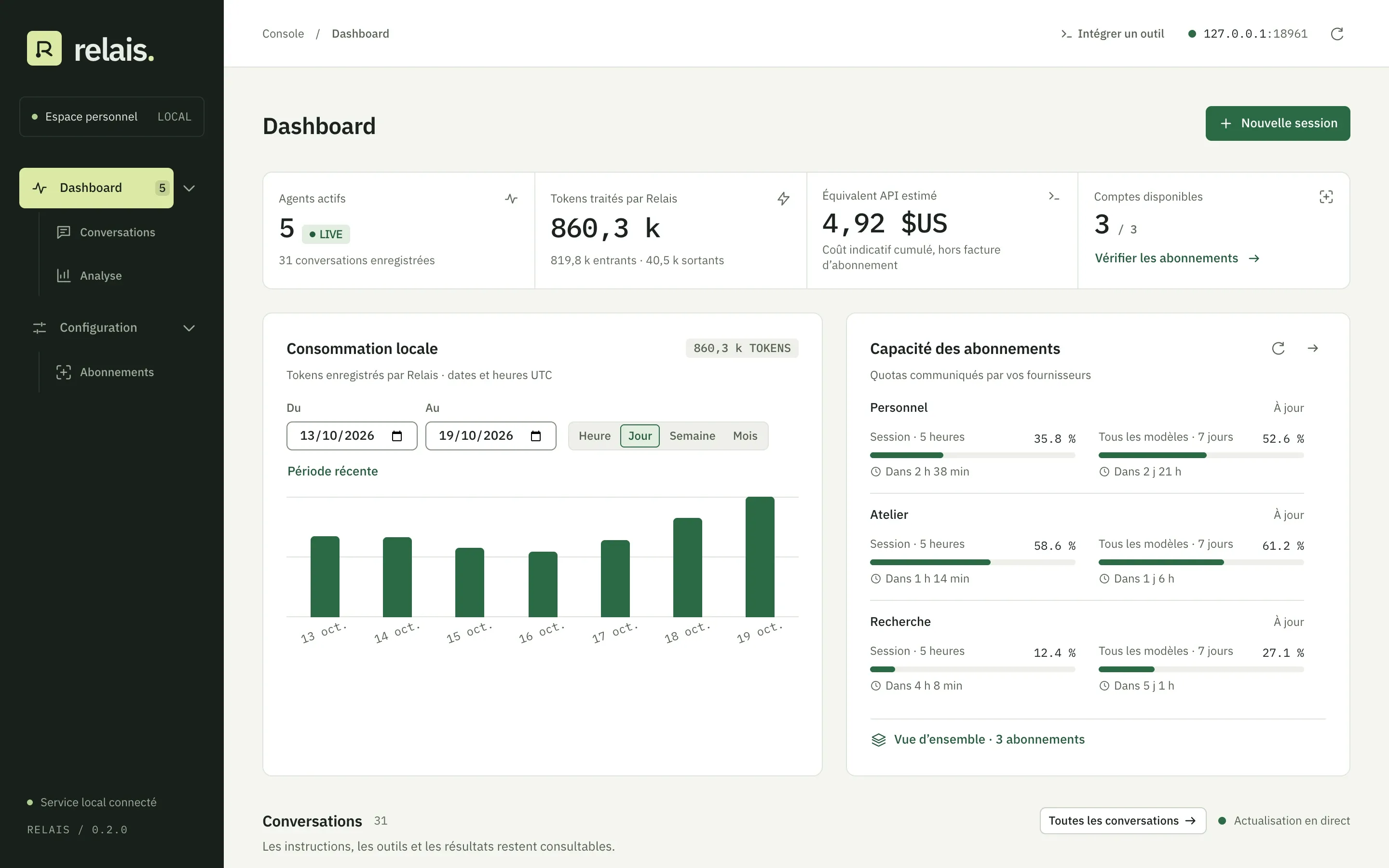Switch chart granularity to Mois
The image size is (1389, 868).
(745, 436)
